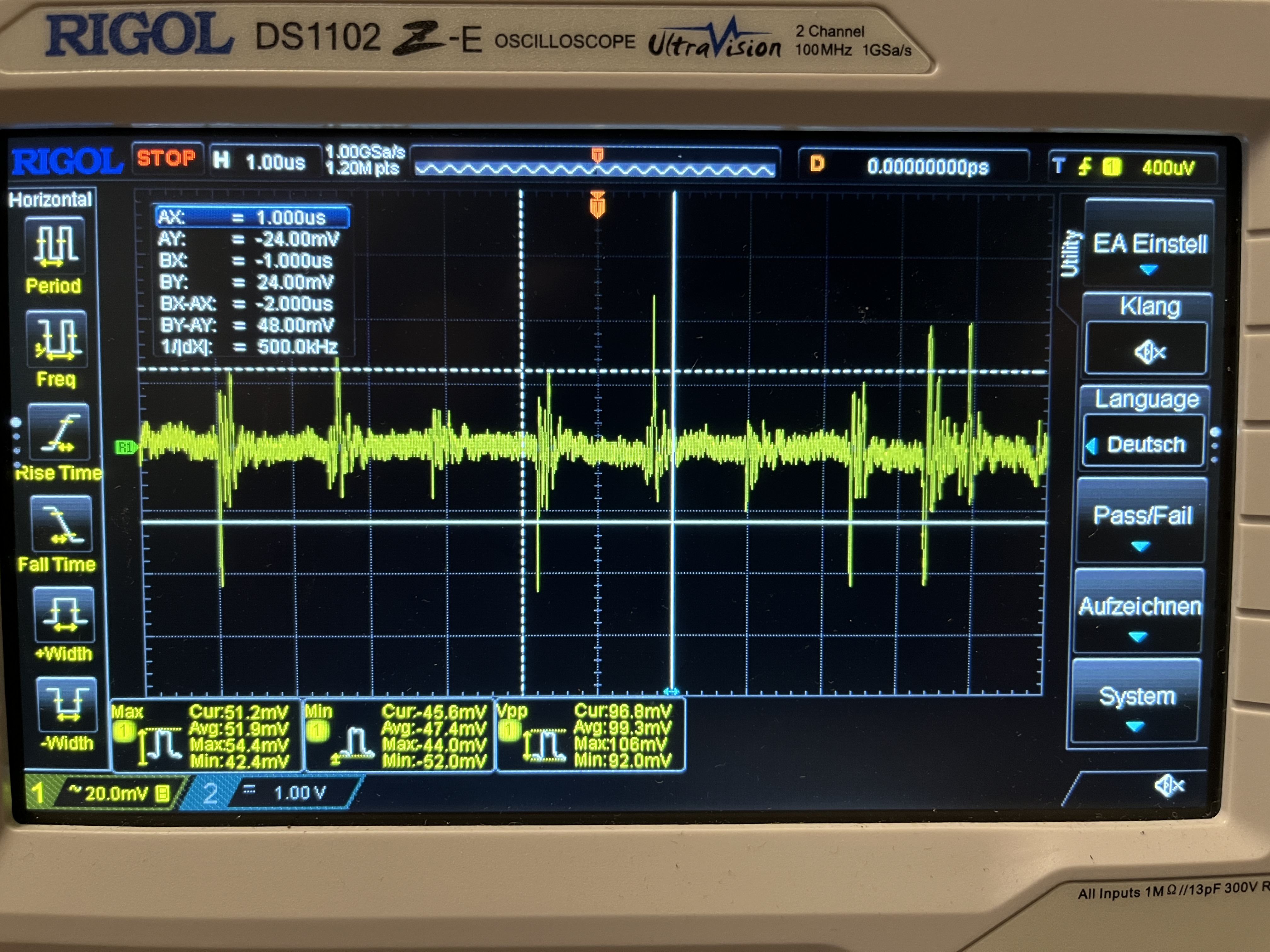This screenshot has height=952, width=1270.
Task: Toggle the Klang sound button
Action: pos(1147,349)
